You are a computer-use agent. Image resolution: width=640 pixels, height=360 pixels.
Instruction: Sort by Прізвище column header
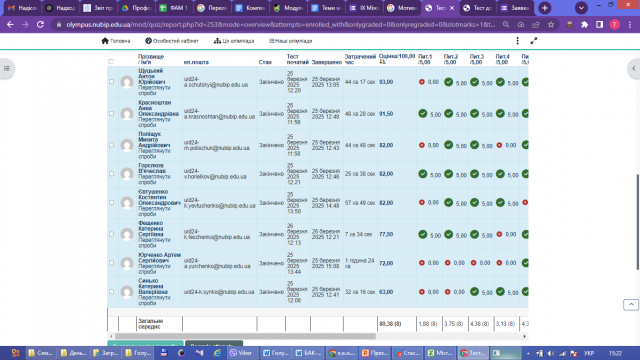tap(151, 56)
